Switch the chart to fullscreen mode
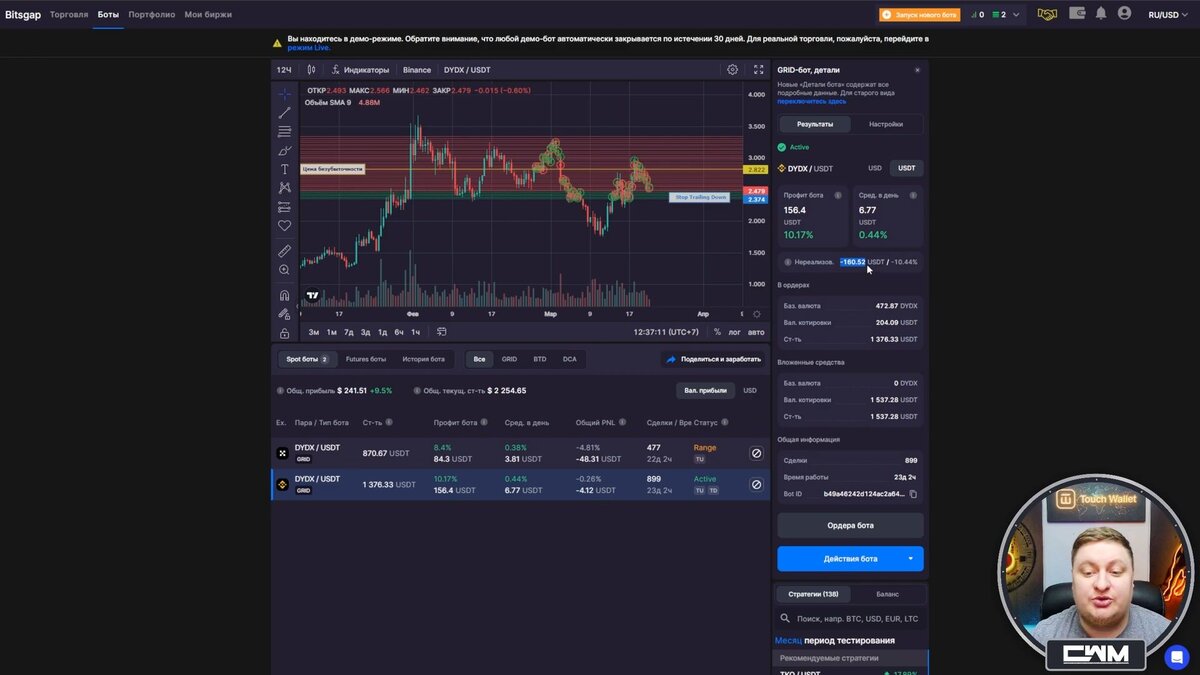The image size is (1200, 675). tap(758, 70)
